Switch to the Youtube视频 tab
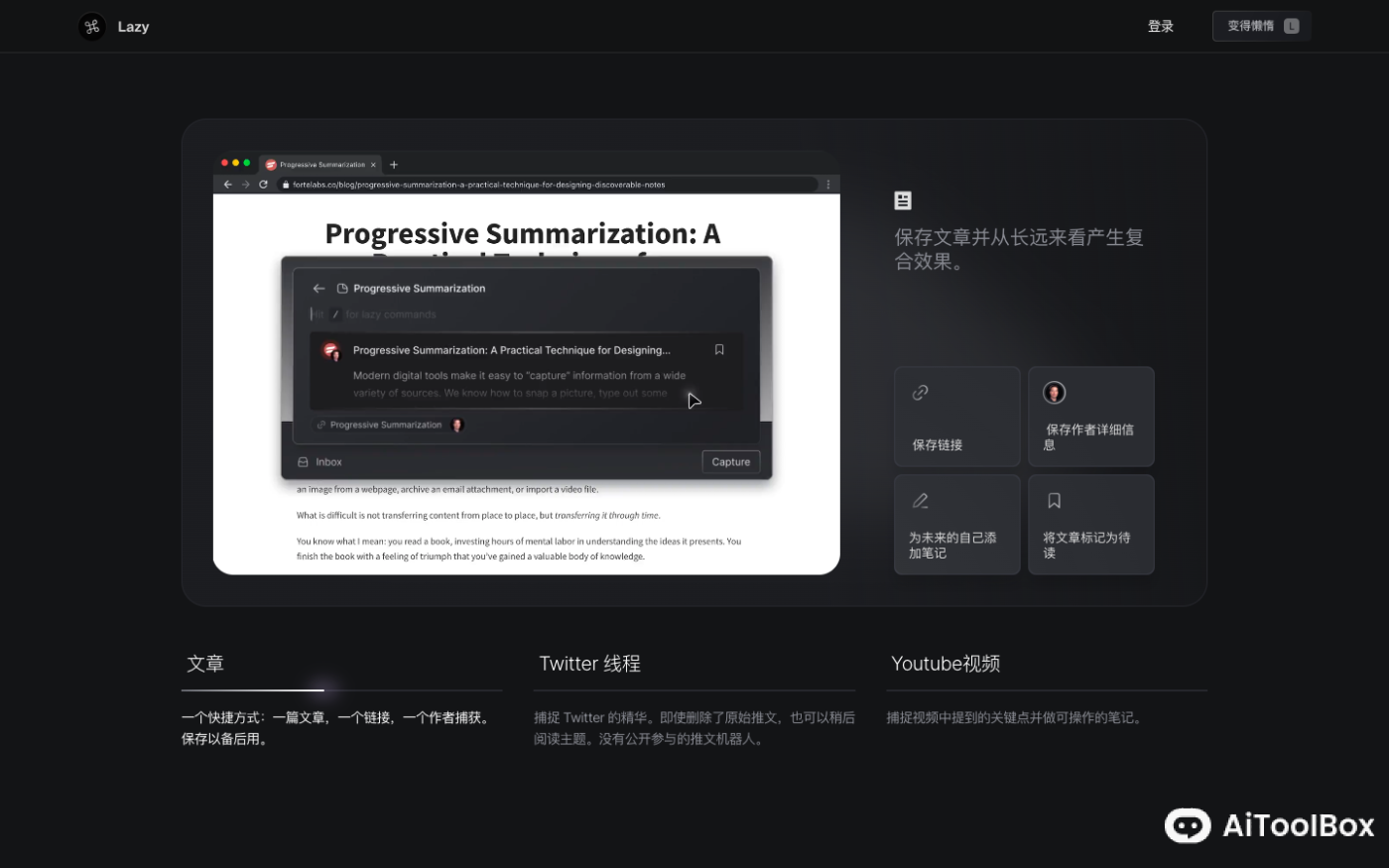 tap(945, 664)
